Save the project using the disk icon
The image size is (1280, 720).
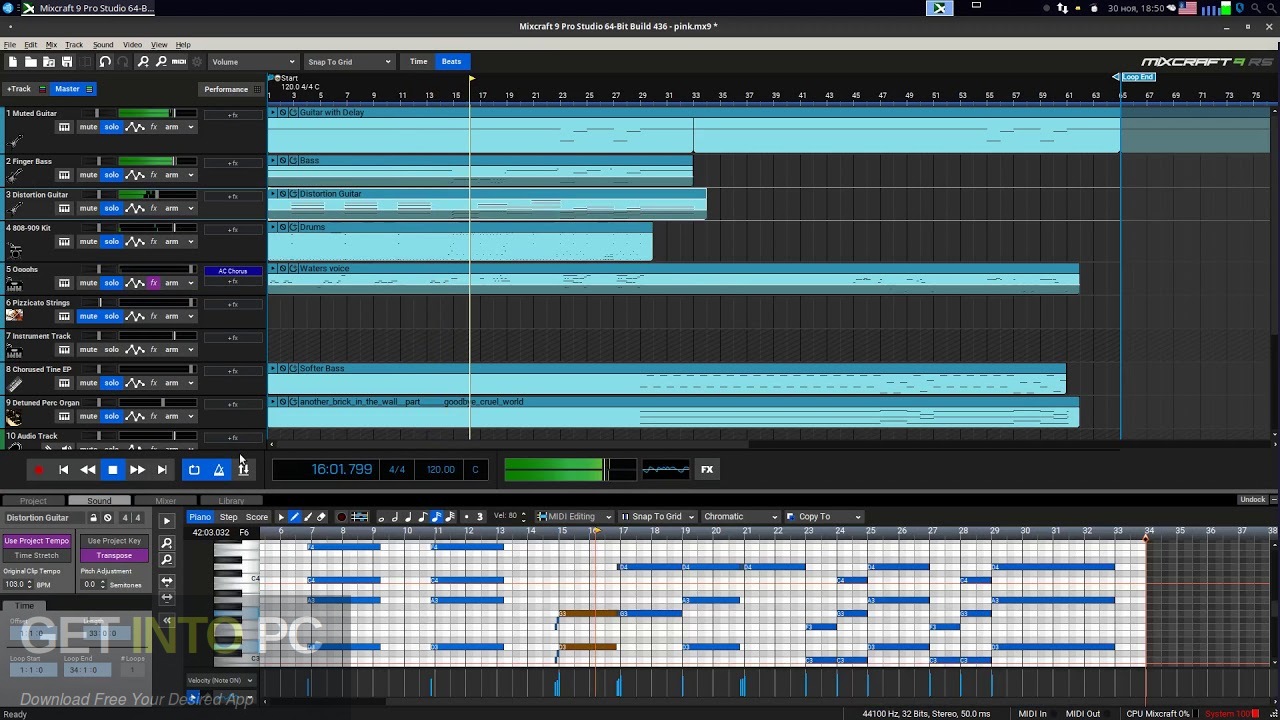[67, 61]
